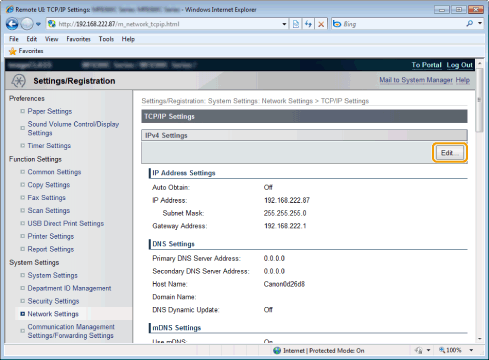Go back with the browser Back arrow
This screenshot has height=360, width=489.
12,24
